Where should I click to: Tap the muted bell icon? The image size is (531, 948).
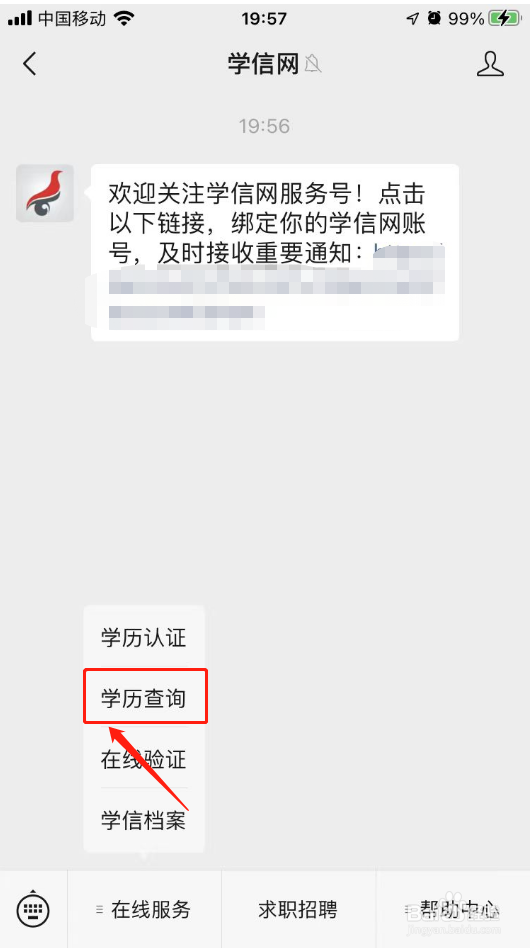pyautogui.click(x=313, y=63)
